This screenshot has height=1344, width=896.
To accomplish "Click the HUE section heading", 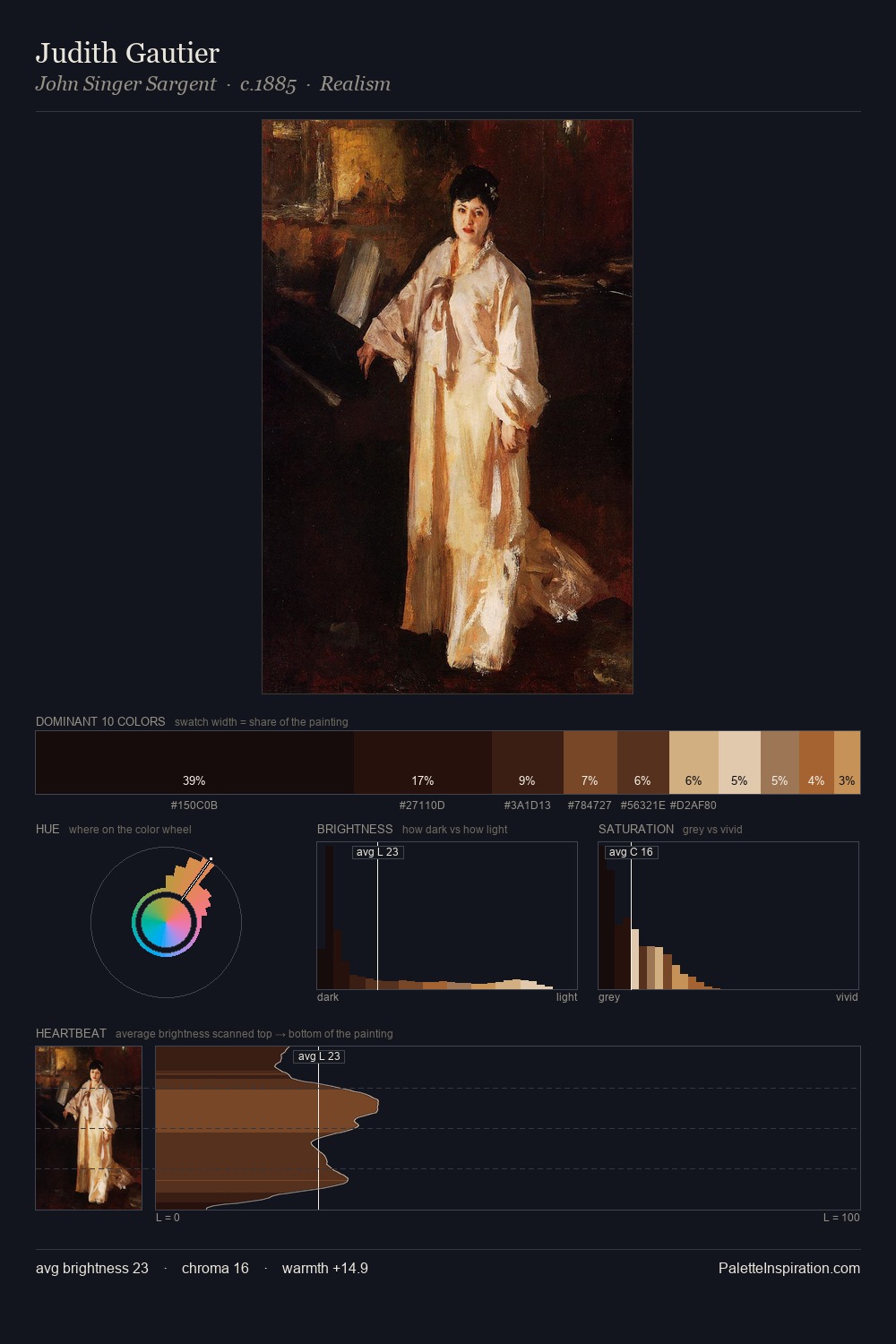I will 47,829.
